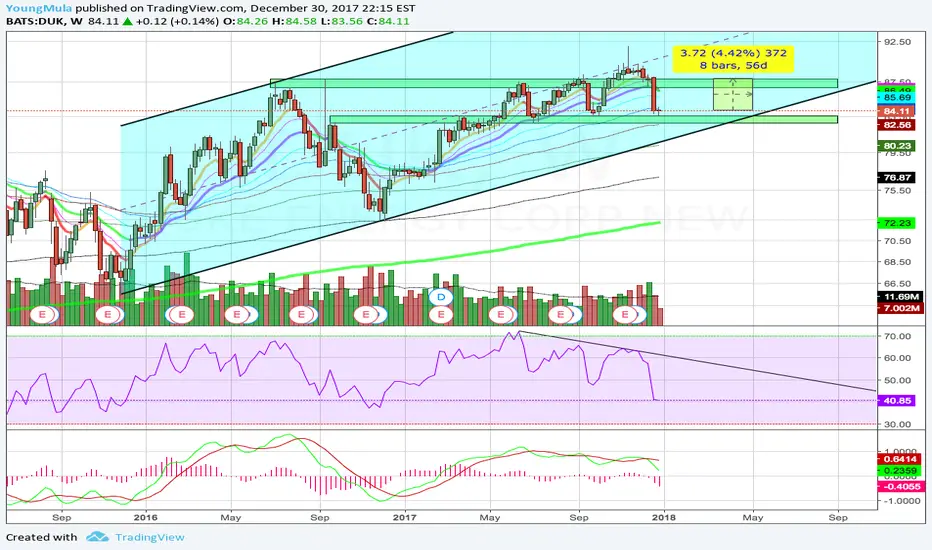Click the 84.11 current price label
This screenshot has width=932, height=550.
click(x=898, y=111)
